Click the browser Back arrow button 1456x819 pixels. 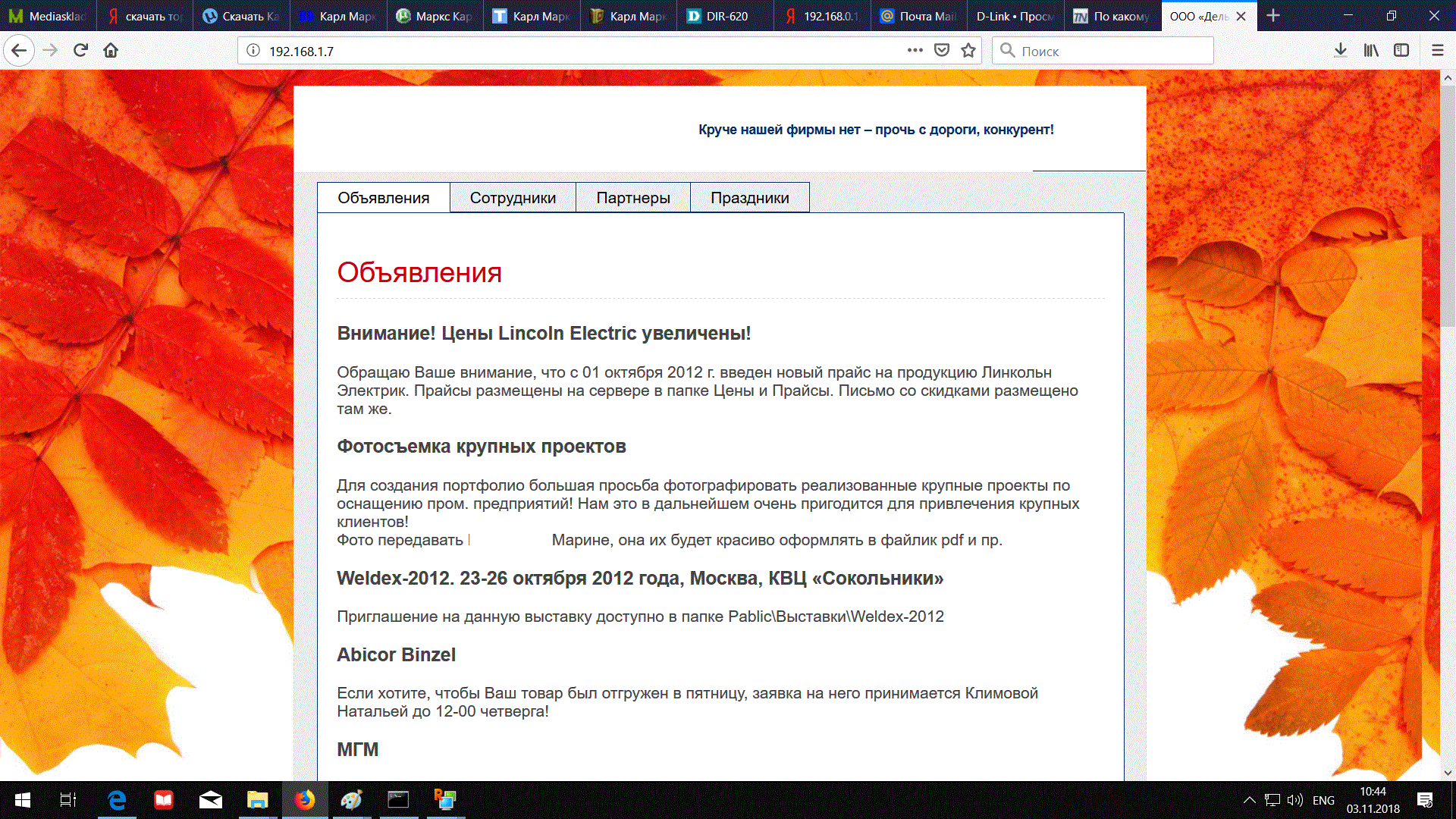(x=19, y=51)
